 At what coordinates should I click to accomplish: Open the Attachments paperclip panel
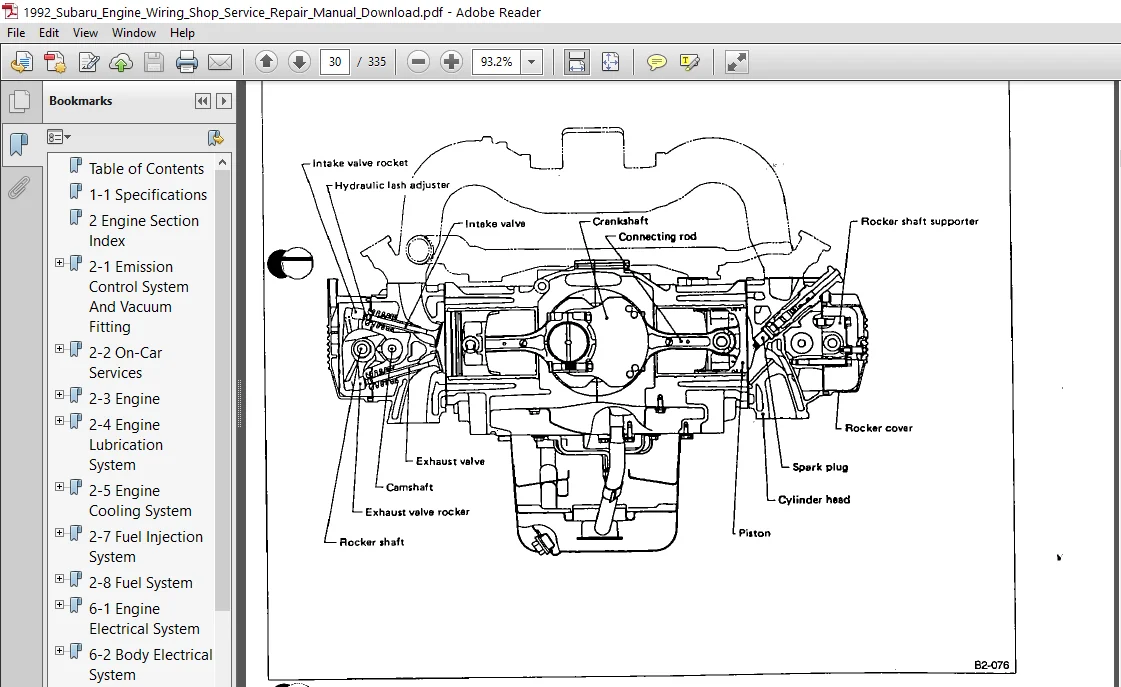[19, 188]
